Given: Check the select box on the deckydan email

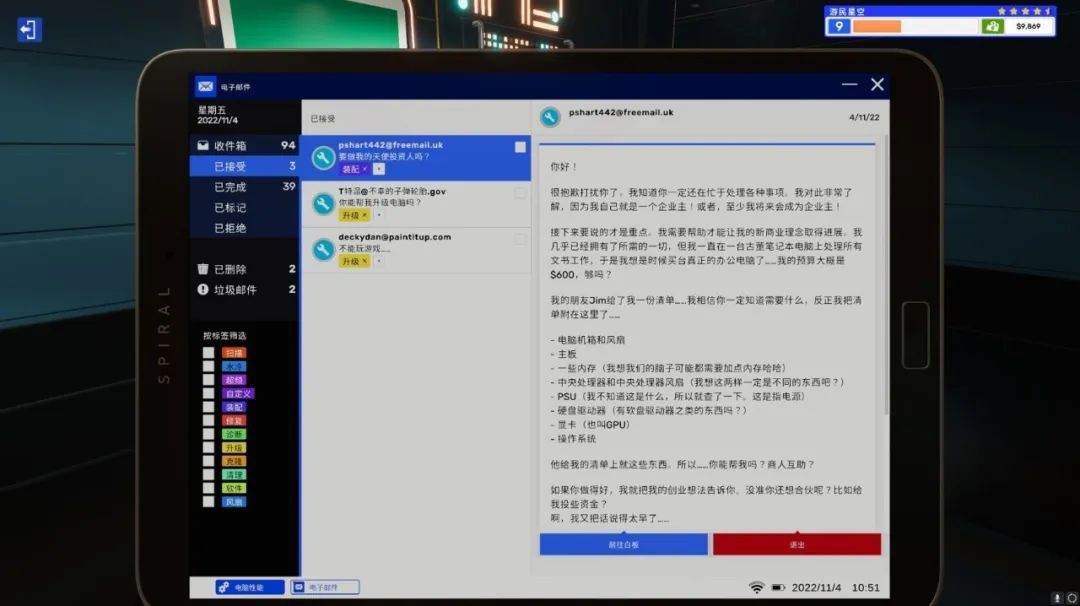Looking at the screenshot, I should click(520, 239).
